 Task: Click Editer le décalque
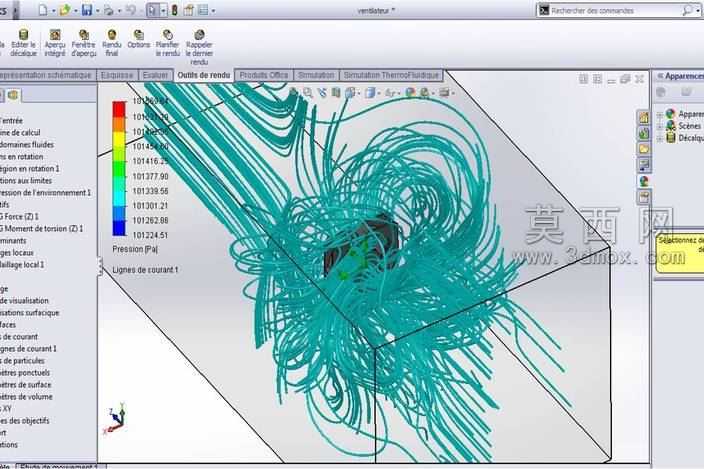[23, 43]
